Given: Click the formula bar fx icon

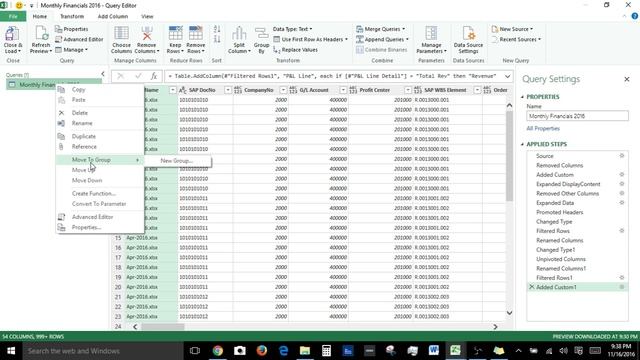Looking at the screenshot, I should (x=154, y=76).
